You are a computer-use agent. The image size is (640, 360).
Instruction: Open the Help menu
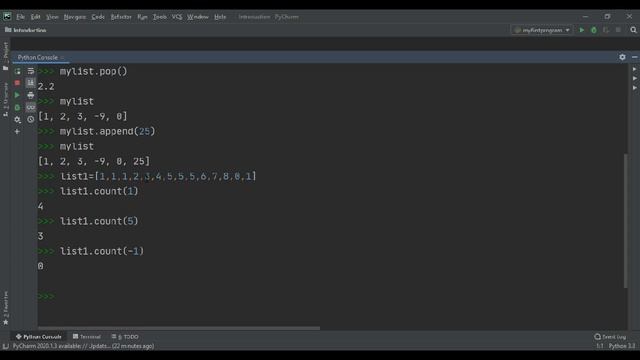220,17
